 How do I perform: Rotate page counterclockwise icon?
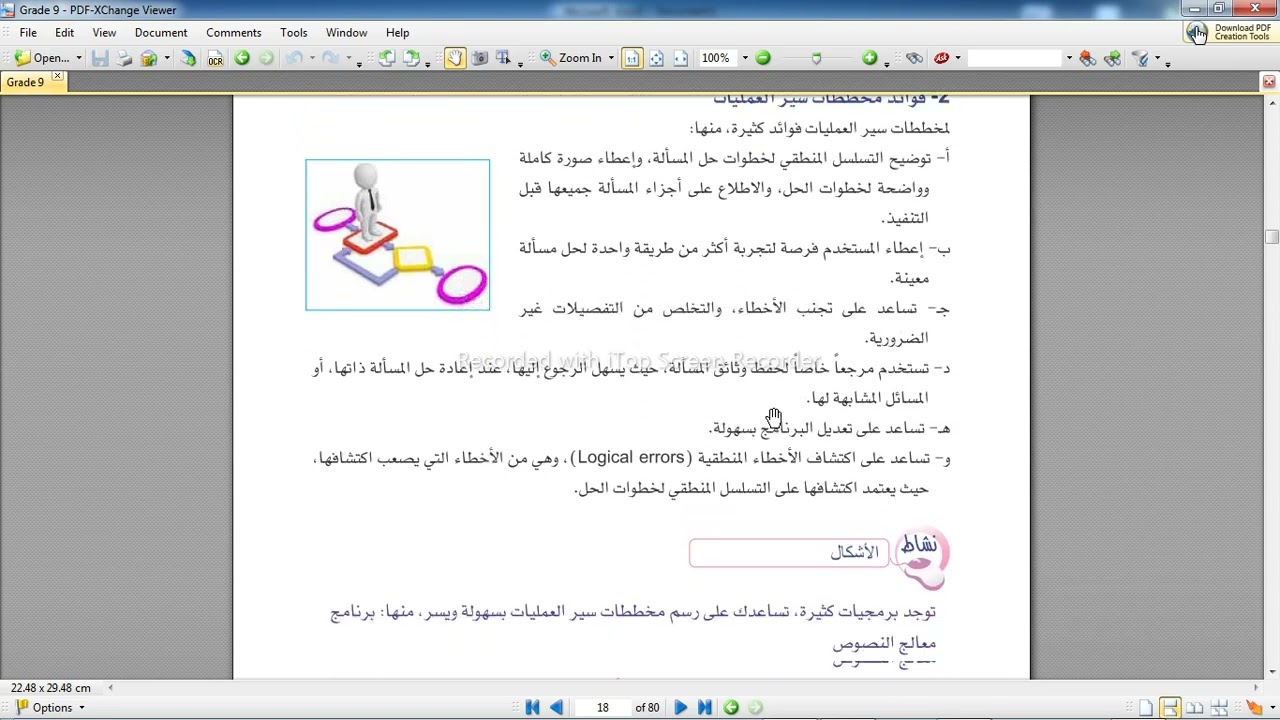[x=387, y=58]
